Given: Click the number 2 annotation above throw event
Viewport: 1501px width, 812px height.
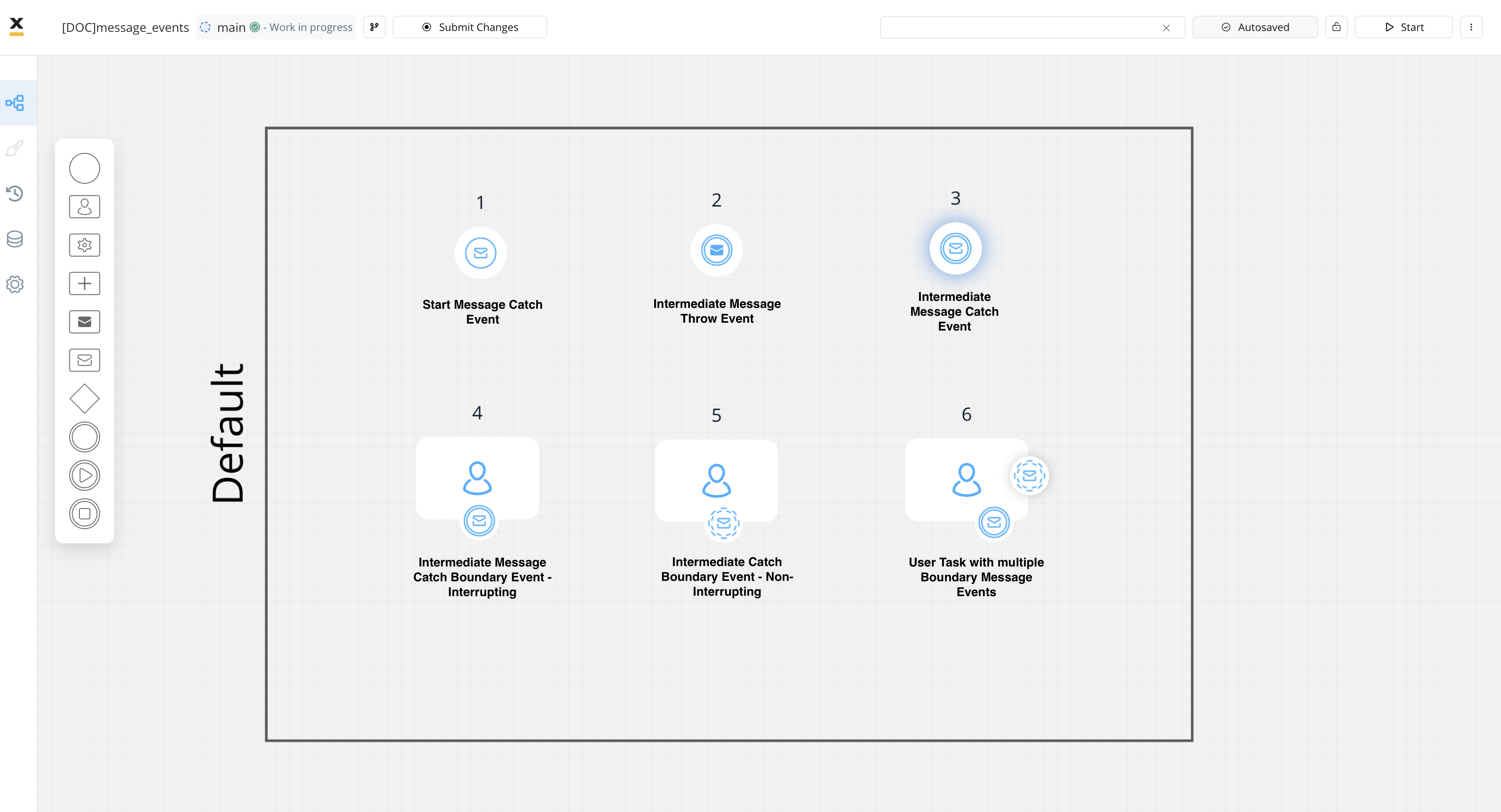Looking at the screenshot, I should (717, 200).
